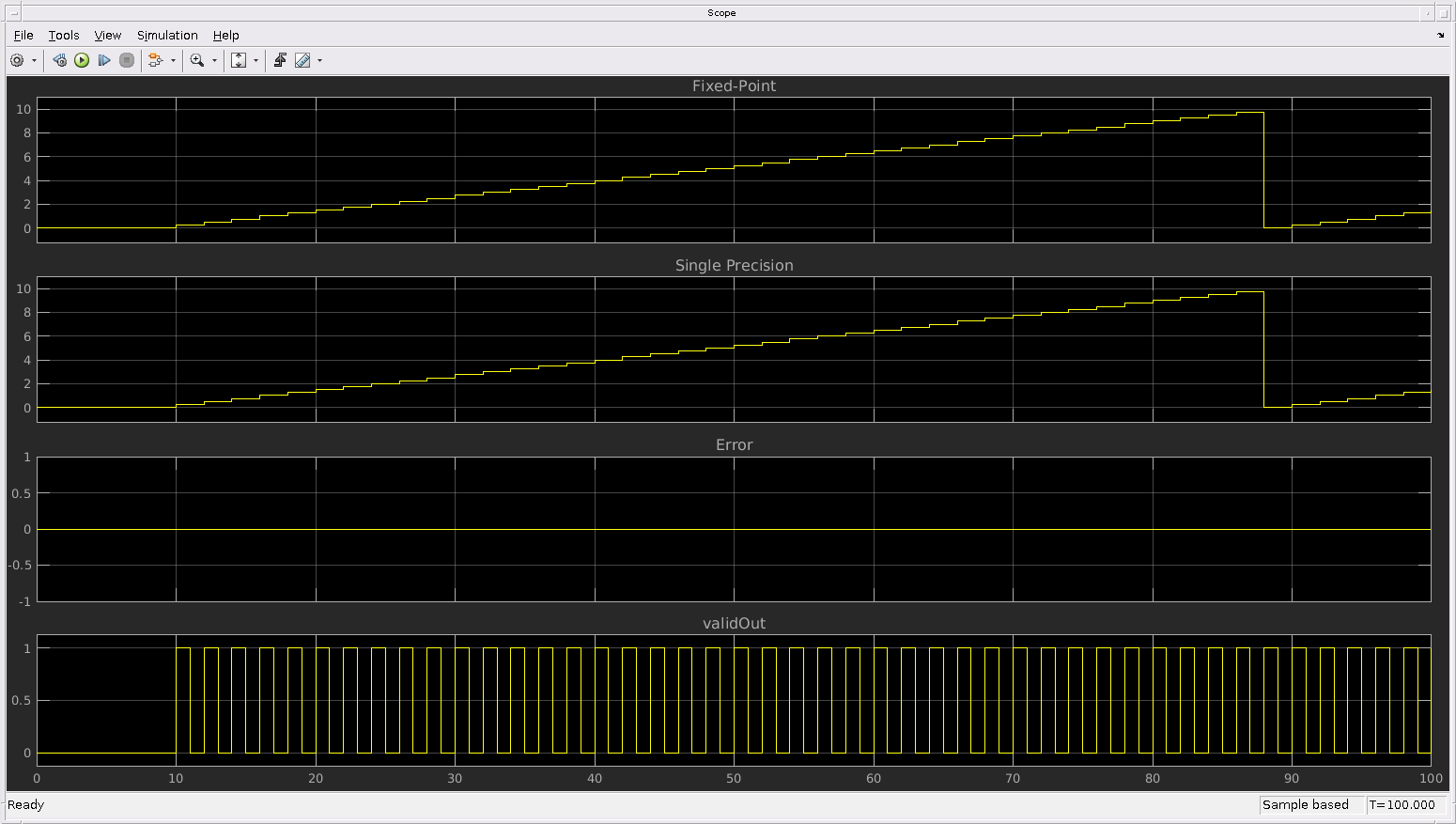Open the Simulation menu
Screen dimensions: 1456x824
(x=167, y=35)
